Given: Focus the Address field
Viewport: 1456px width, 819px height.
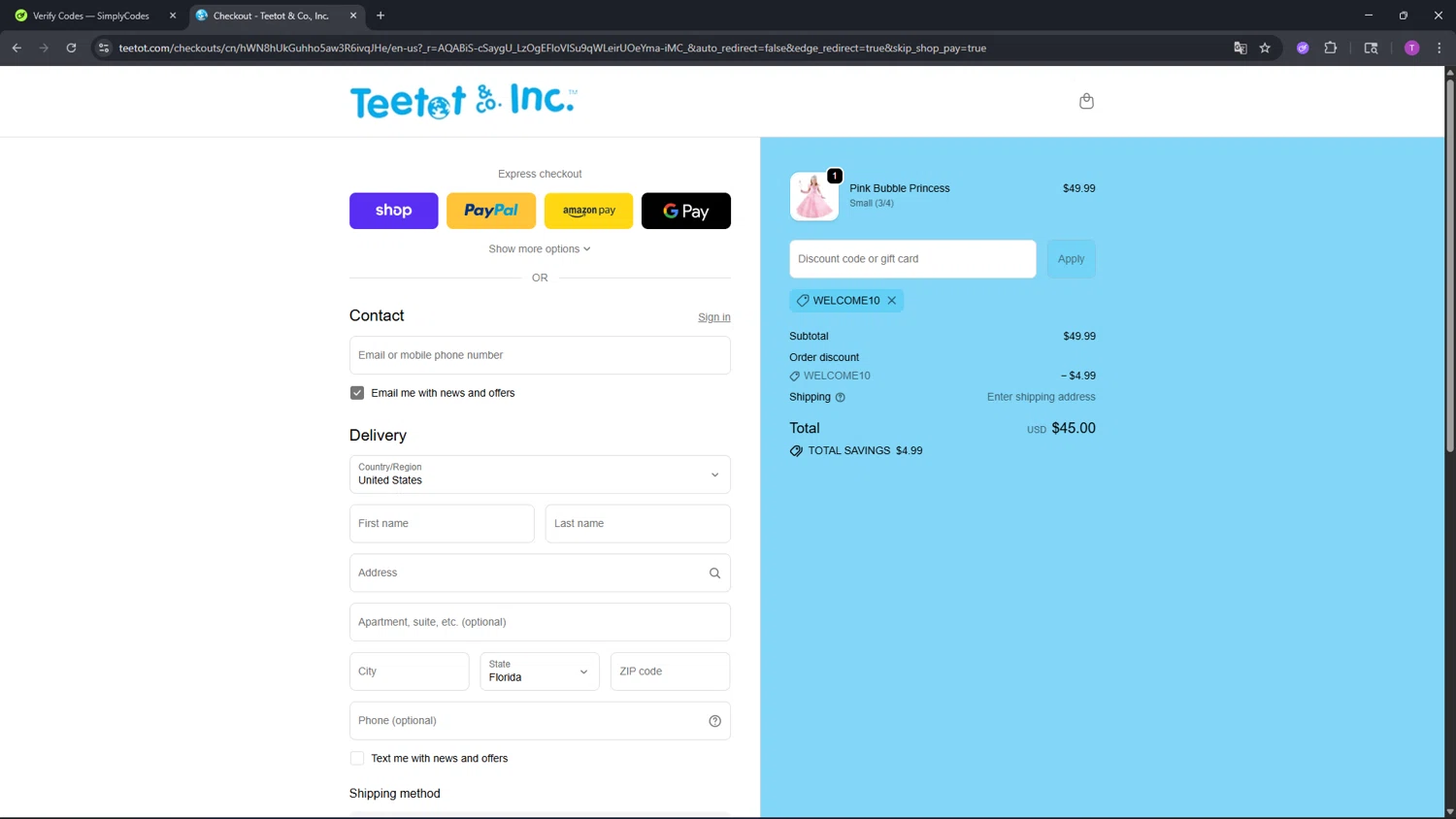Looking at the screenshot, I should pyautogui.click(x=540, y=573).
